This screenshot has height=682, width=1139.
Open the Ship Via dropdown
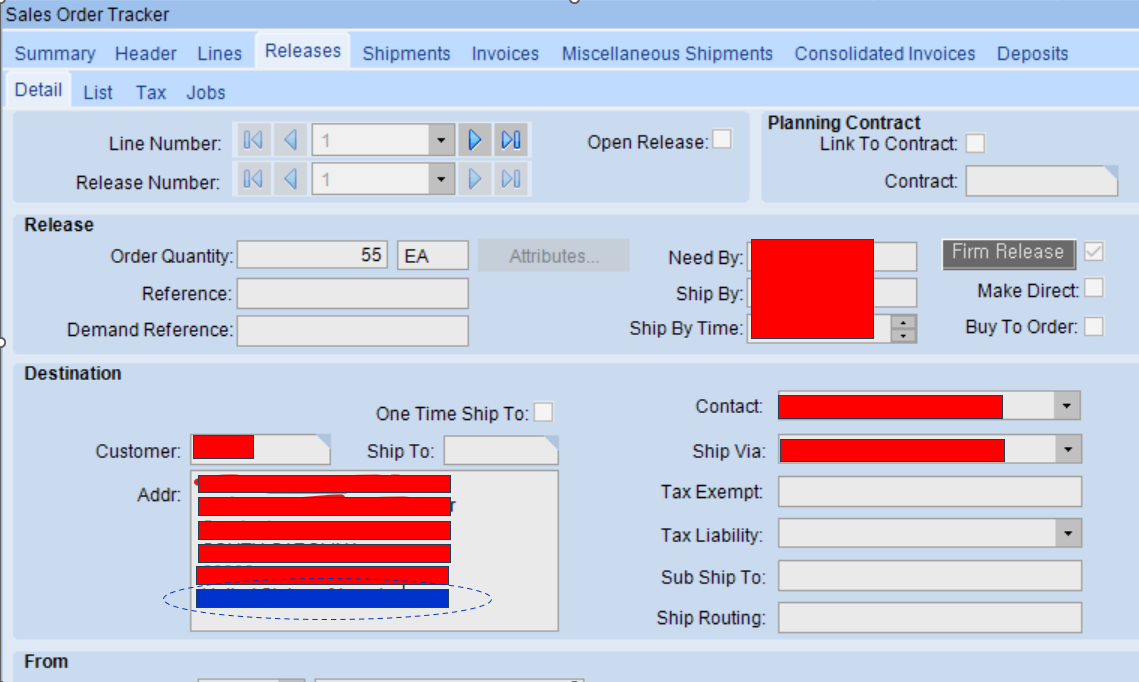tap(1068, 450)
